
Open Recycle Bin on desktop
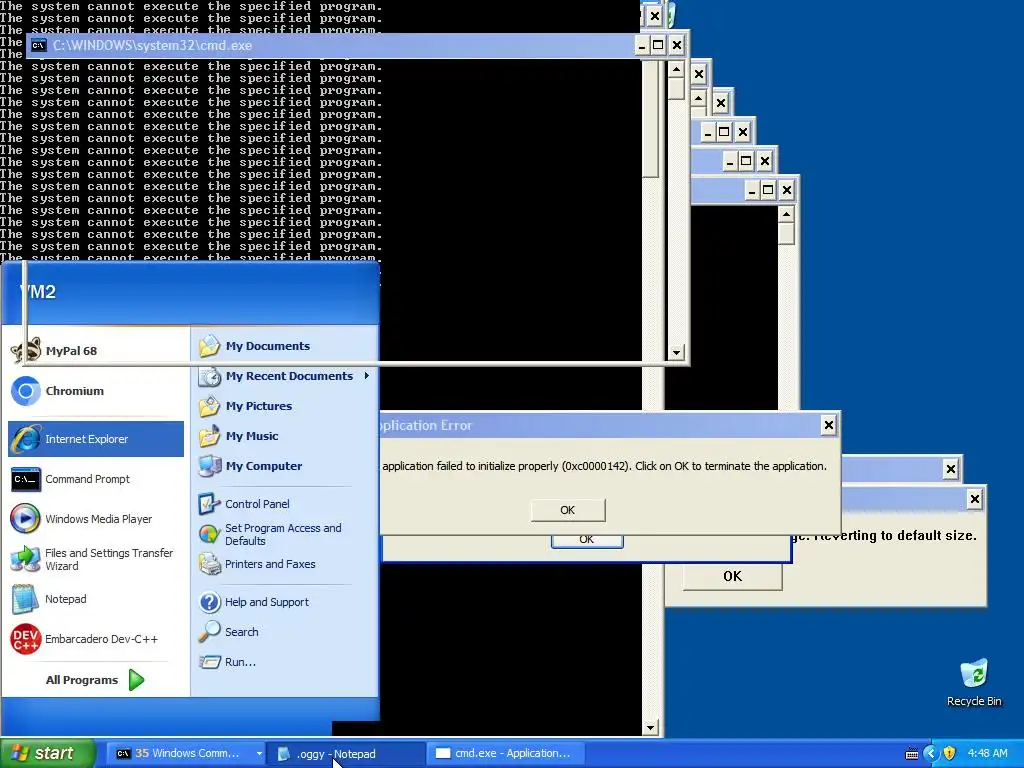[x=974, y=682]
